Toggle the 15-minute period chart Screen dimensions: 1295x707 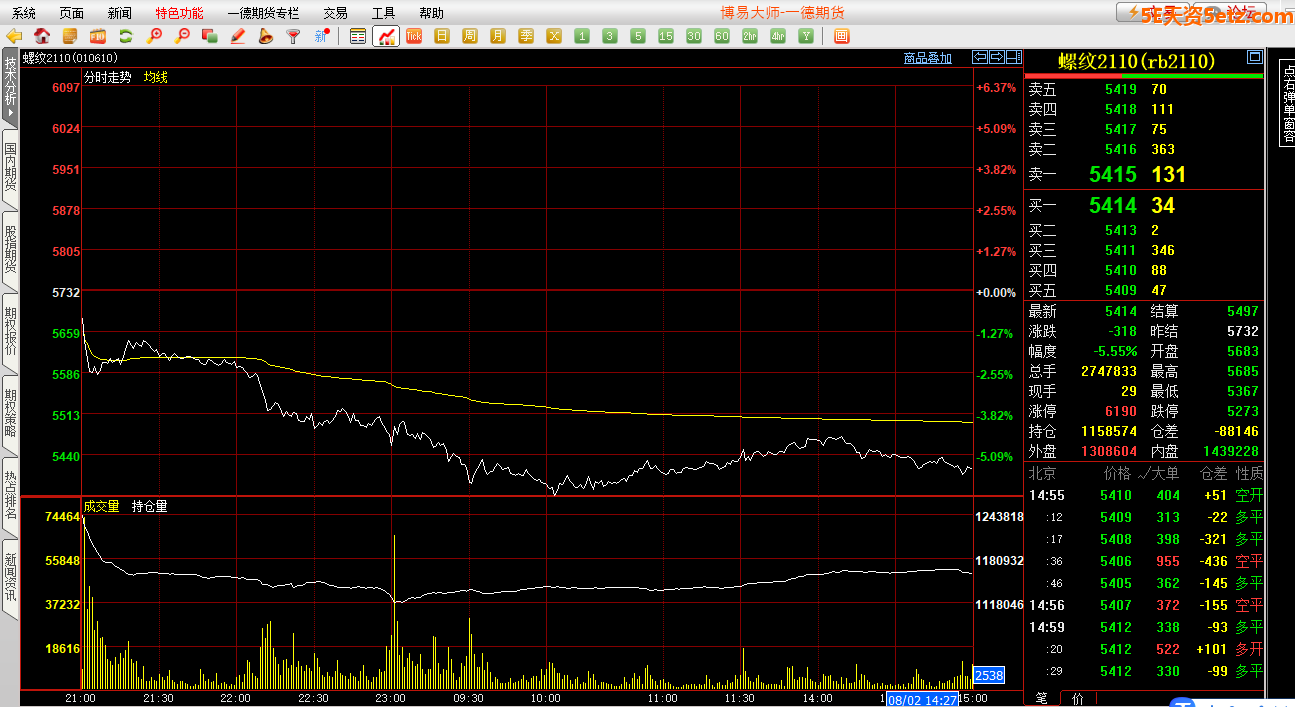(666, 36)
